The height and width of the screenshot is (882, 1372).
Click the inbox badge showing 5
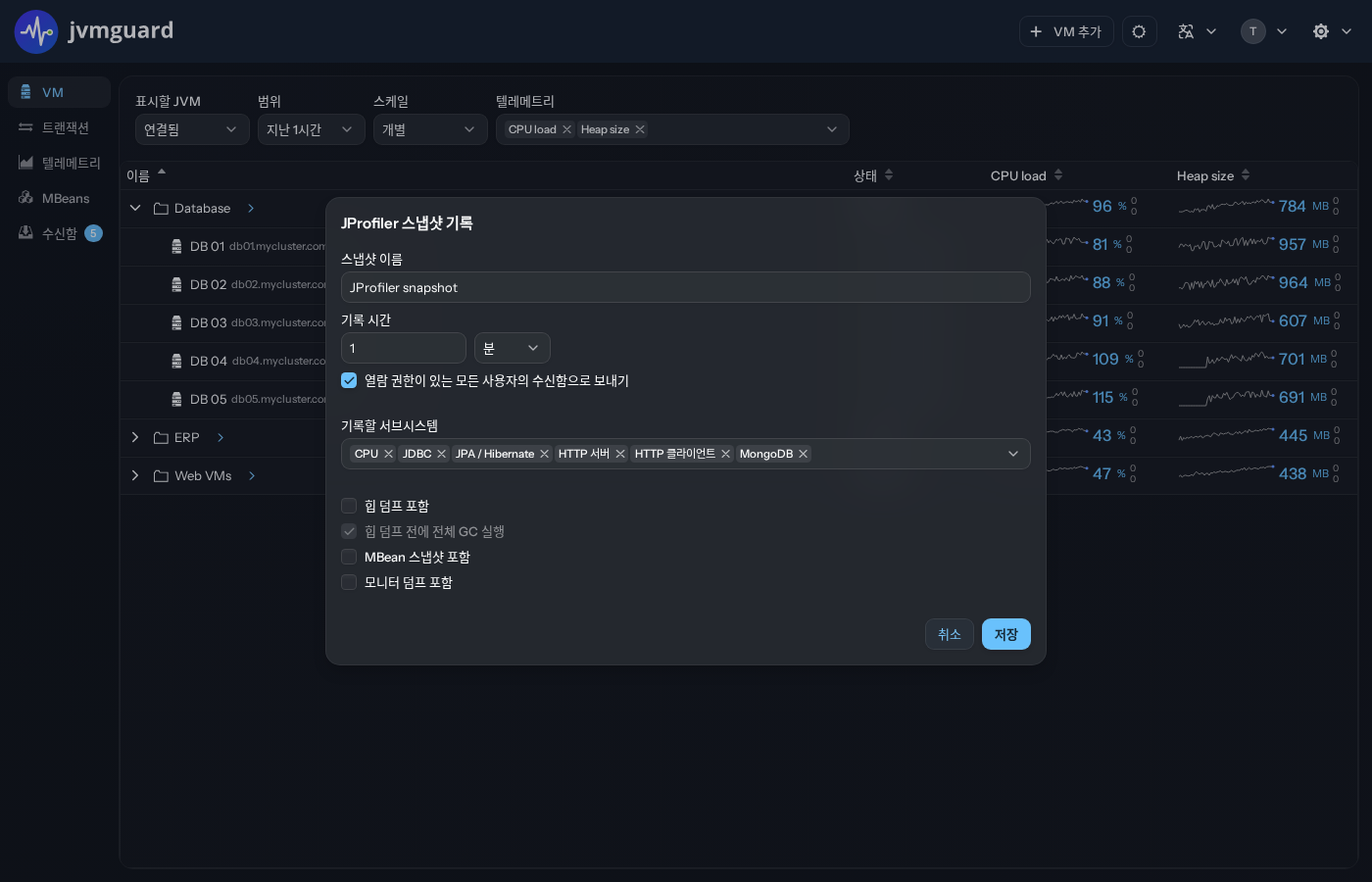click(93, 233)
